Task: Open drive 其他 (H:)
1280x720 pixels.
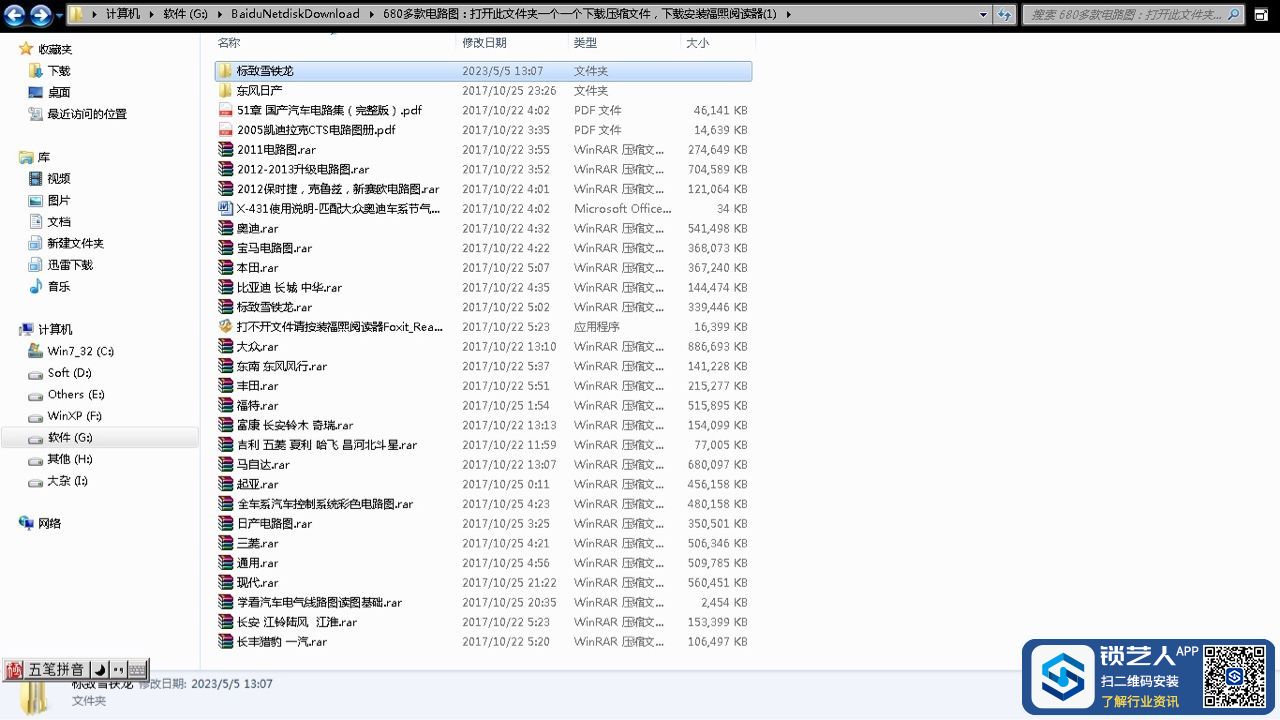Action: pos(70,459)
